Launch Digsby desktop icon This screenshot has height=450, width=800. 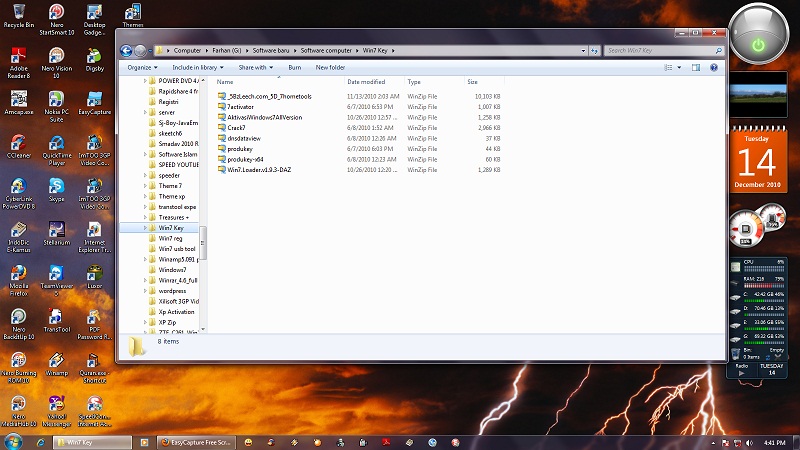(94, 59)
